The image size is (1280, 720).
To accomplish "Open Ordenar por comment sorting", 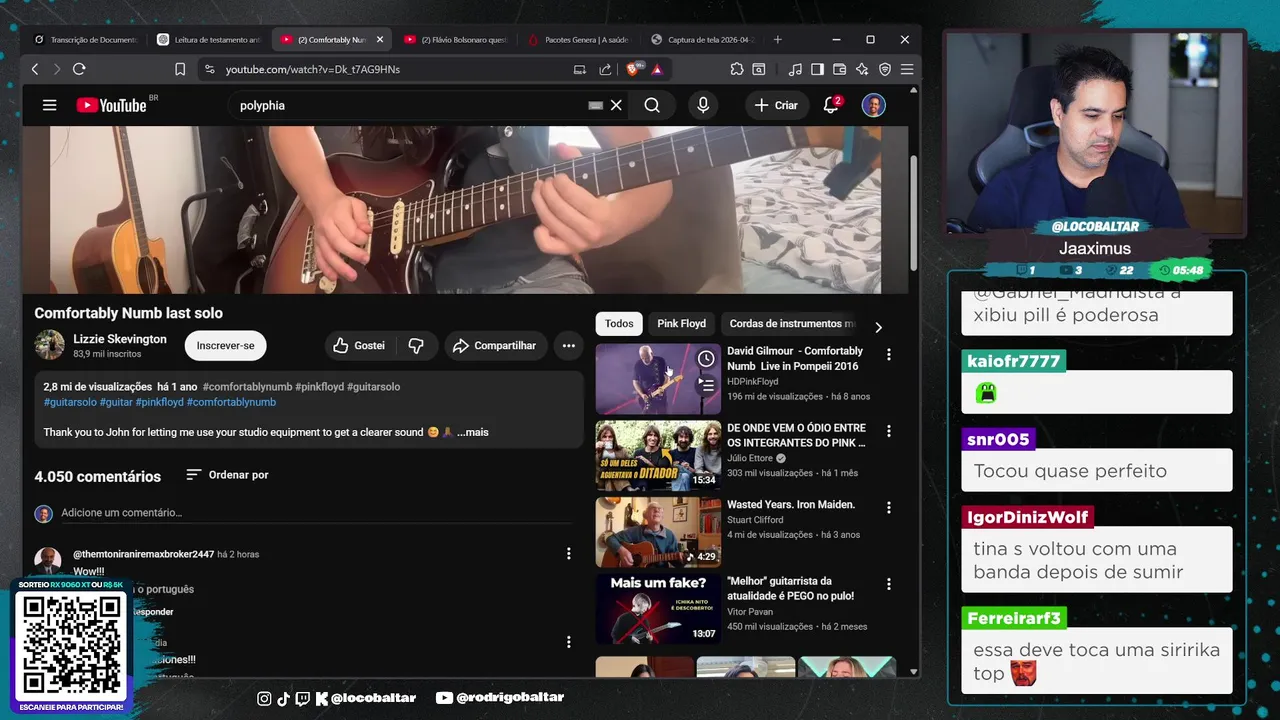I will [x=227, y=475].
